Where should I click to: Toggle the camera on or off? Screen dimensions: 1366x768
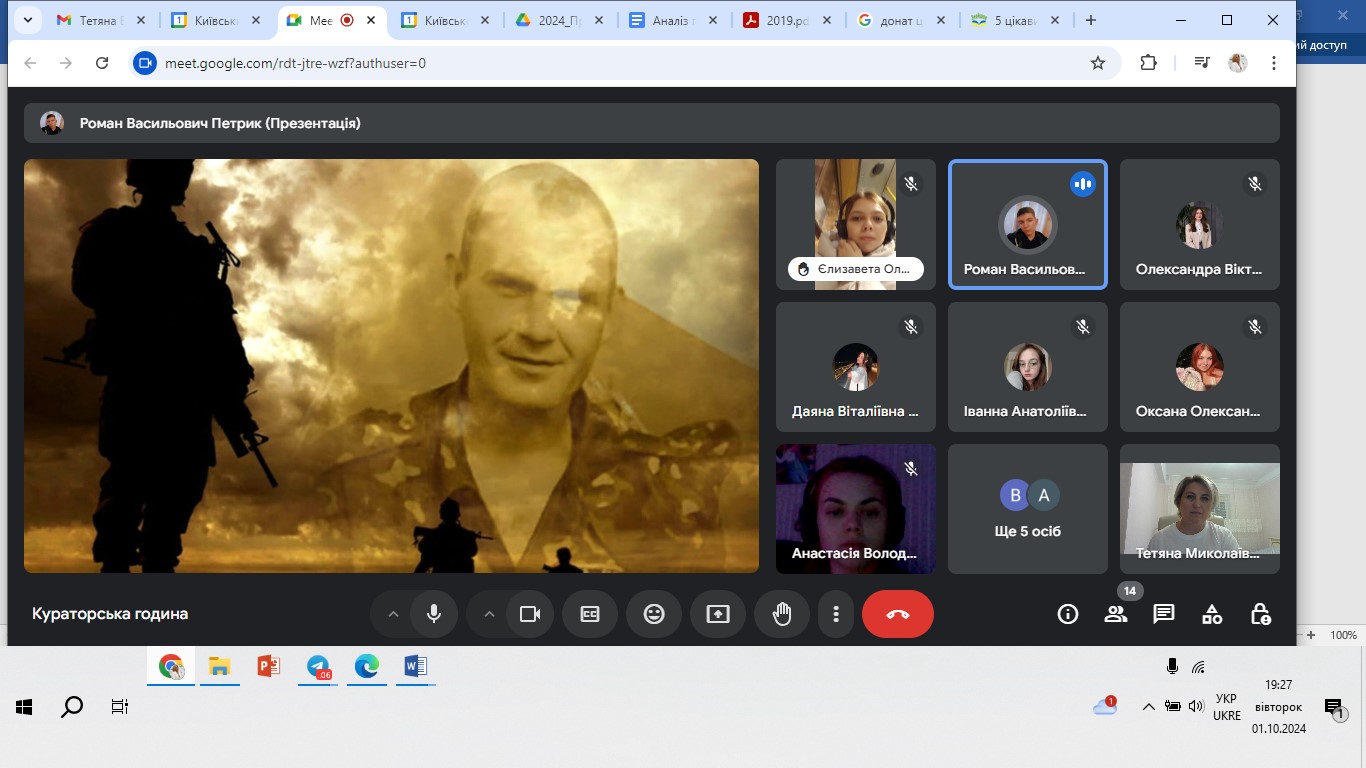pos(530,614)
